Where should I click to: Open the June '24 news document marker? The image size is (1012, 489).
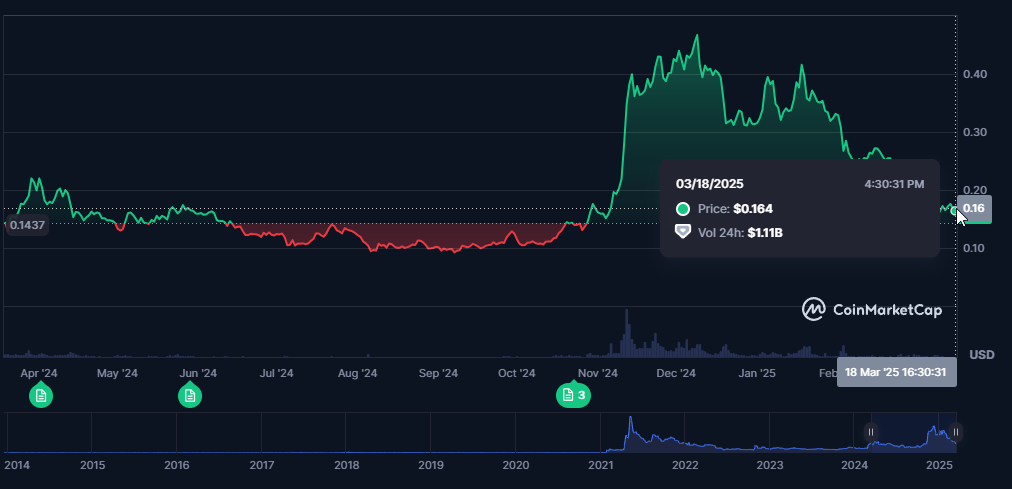point(190,395)
